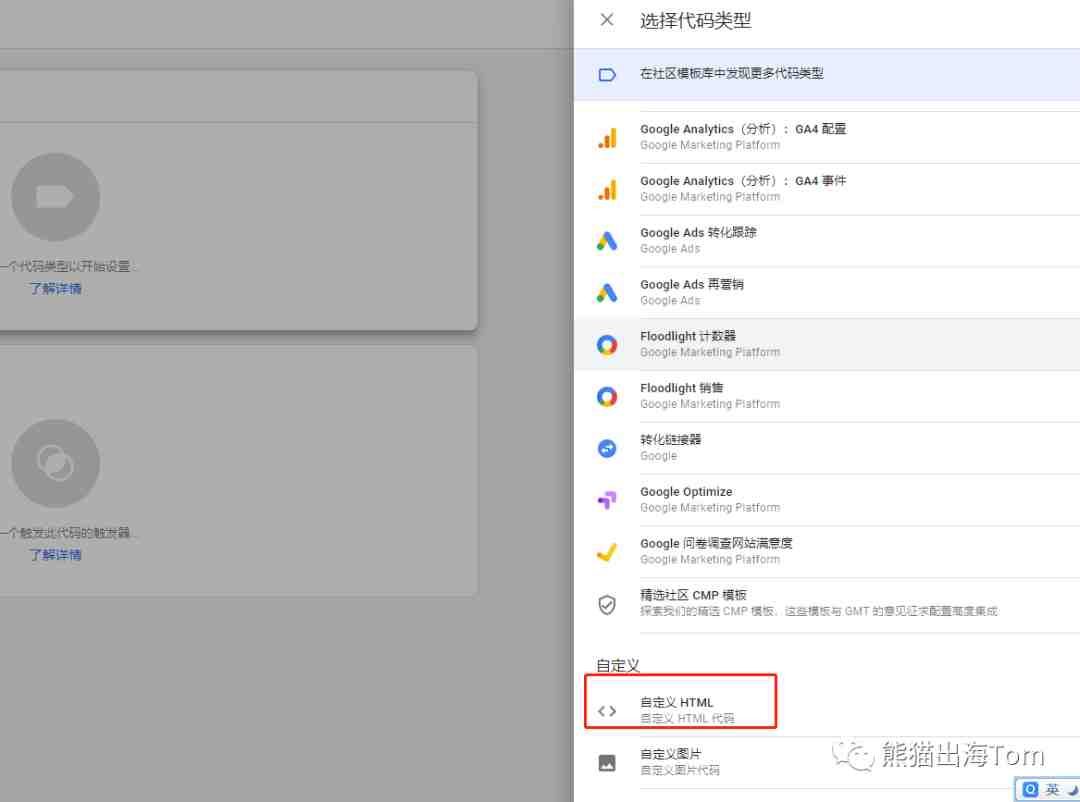Choose Google 问卷调查网站满意度 tag type

coord(827,552)
